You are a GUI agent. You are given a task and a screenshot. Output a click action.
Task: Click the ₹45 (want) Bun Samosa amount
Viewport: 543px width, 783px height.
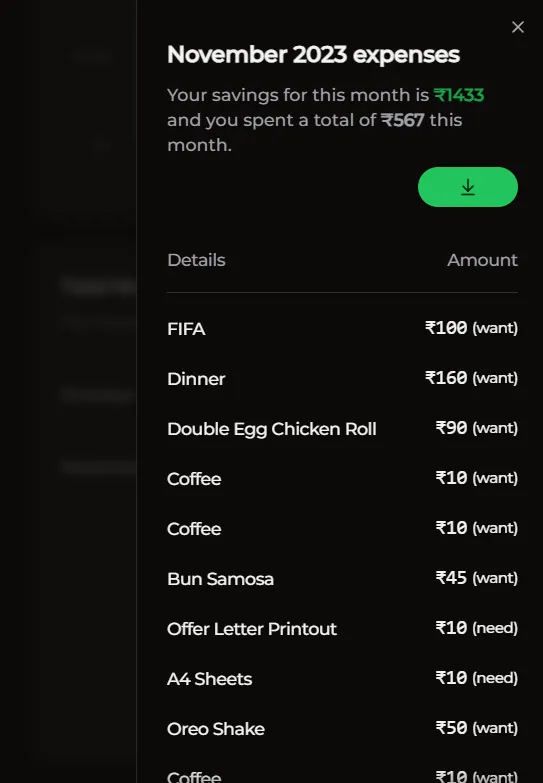(477, 578)
